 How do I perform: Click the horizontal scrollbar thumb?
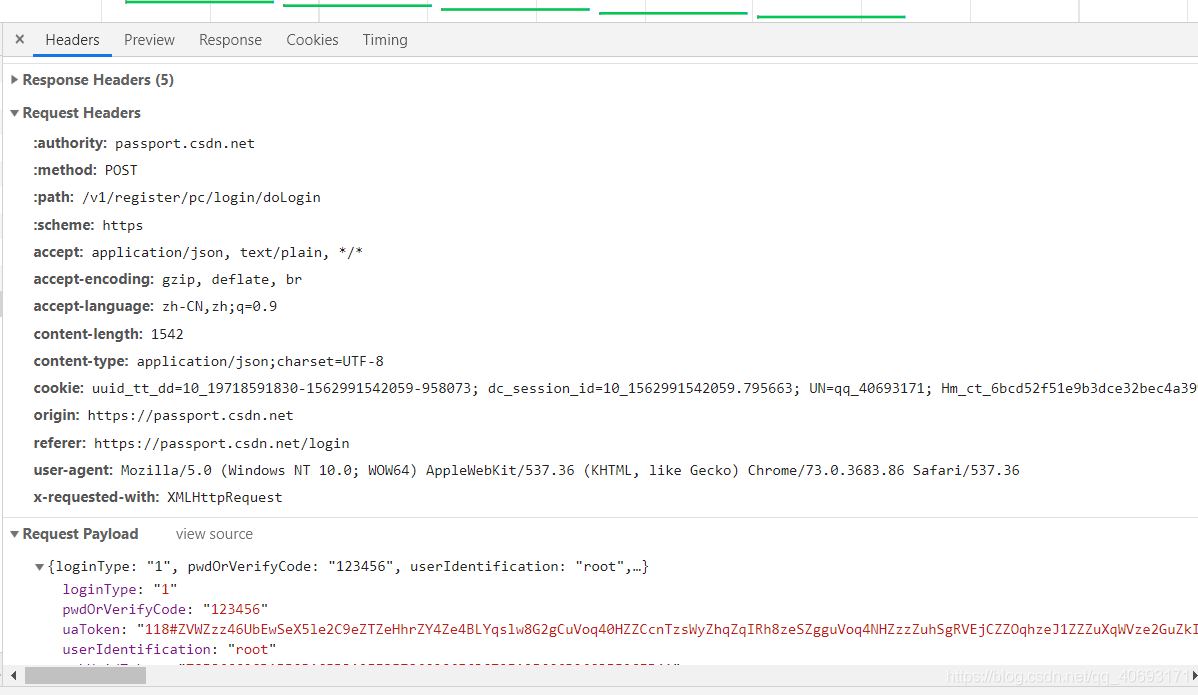pyautogui.click(x=85, y=676)
